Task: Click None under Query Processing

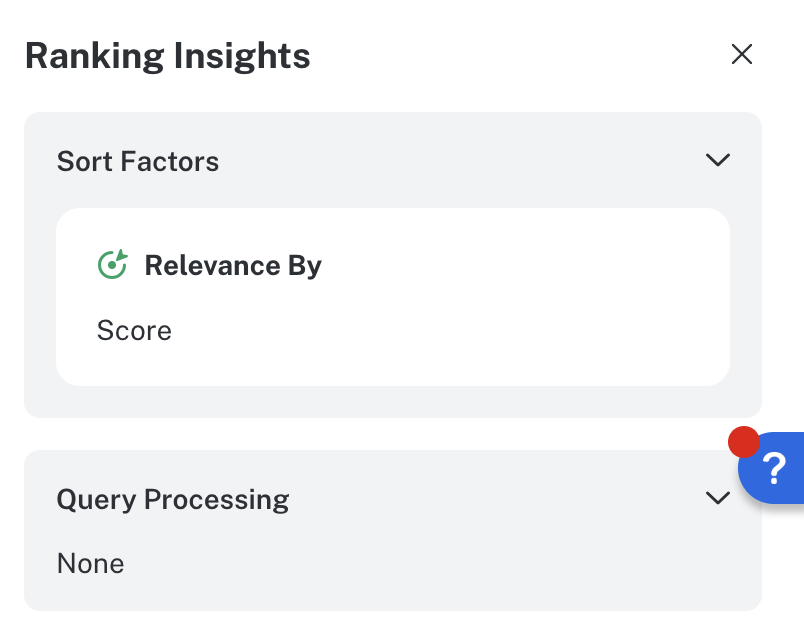Action: click(90, 563)
